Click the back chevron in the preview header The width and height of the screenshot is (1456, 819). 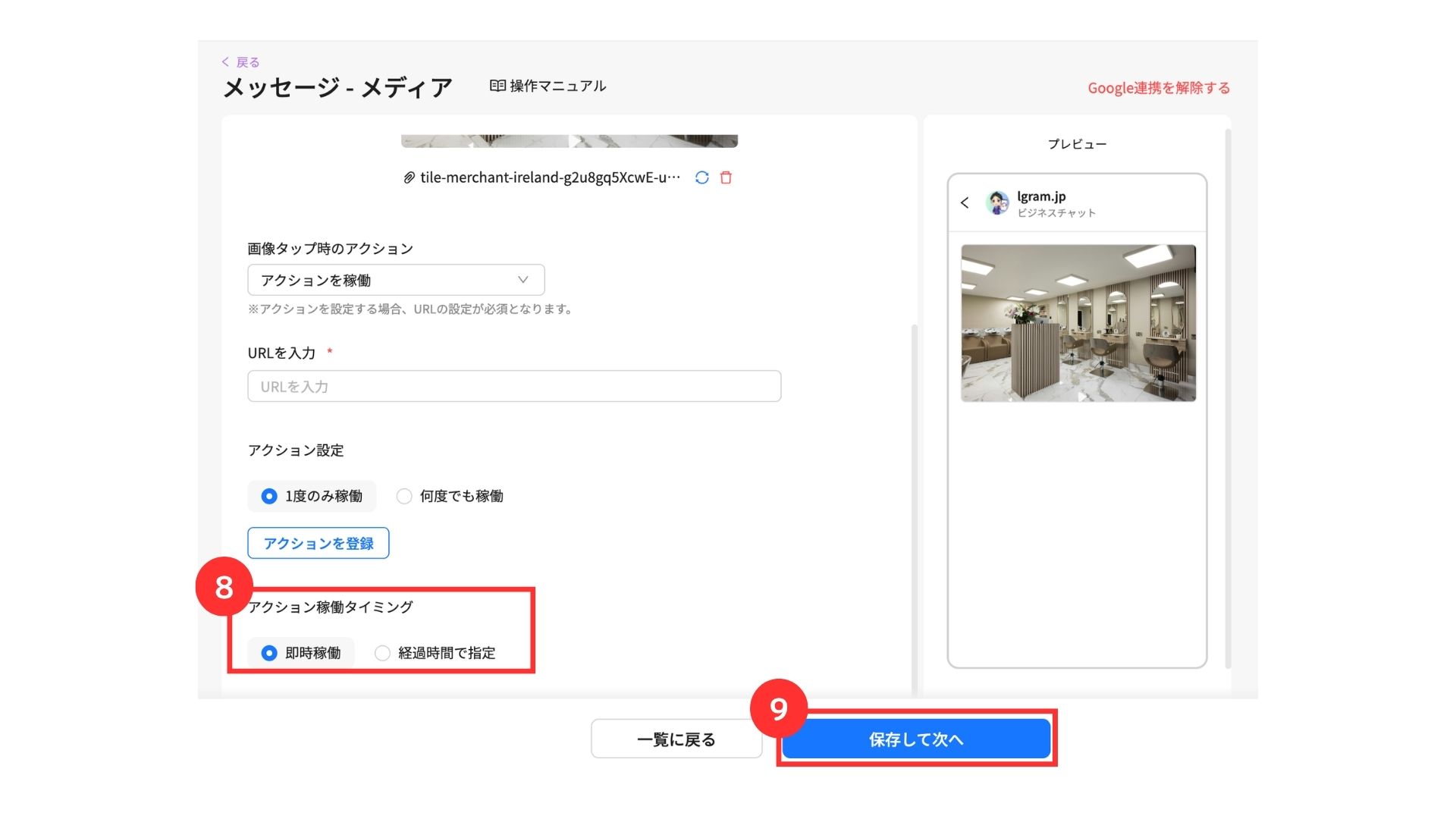click(965, 202)
